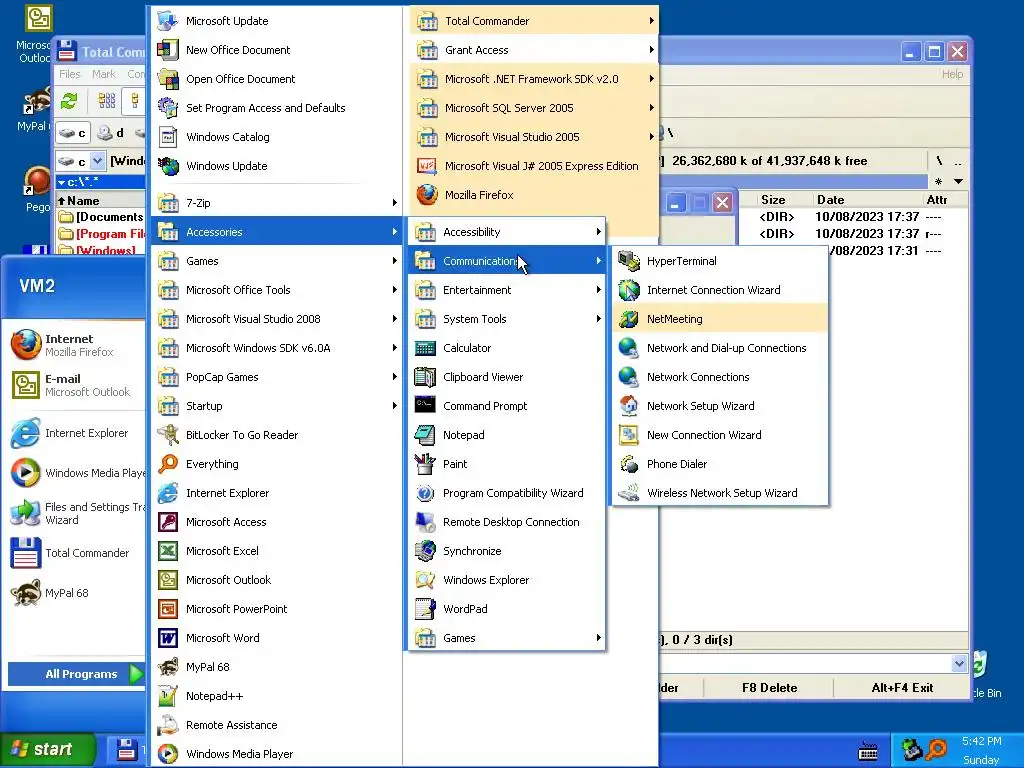Image resolution: width=1024 pixels, height=768 pixels.
Task: Click the Microsoft Word icon
Action: coord(168,638)
